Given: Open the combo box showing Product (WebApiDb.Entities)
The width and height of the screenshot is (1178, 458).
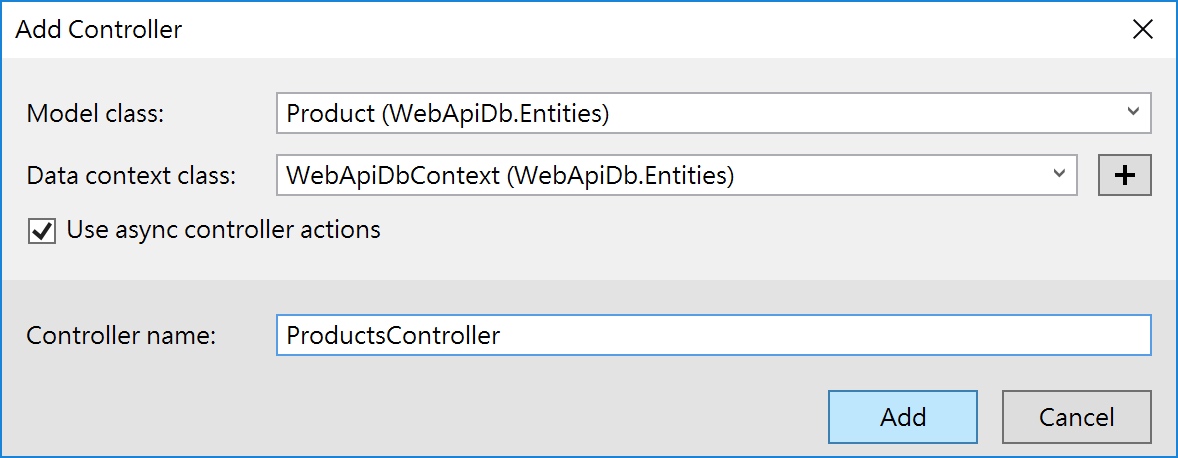Looking at the screenshot, I should (714, 113).
